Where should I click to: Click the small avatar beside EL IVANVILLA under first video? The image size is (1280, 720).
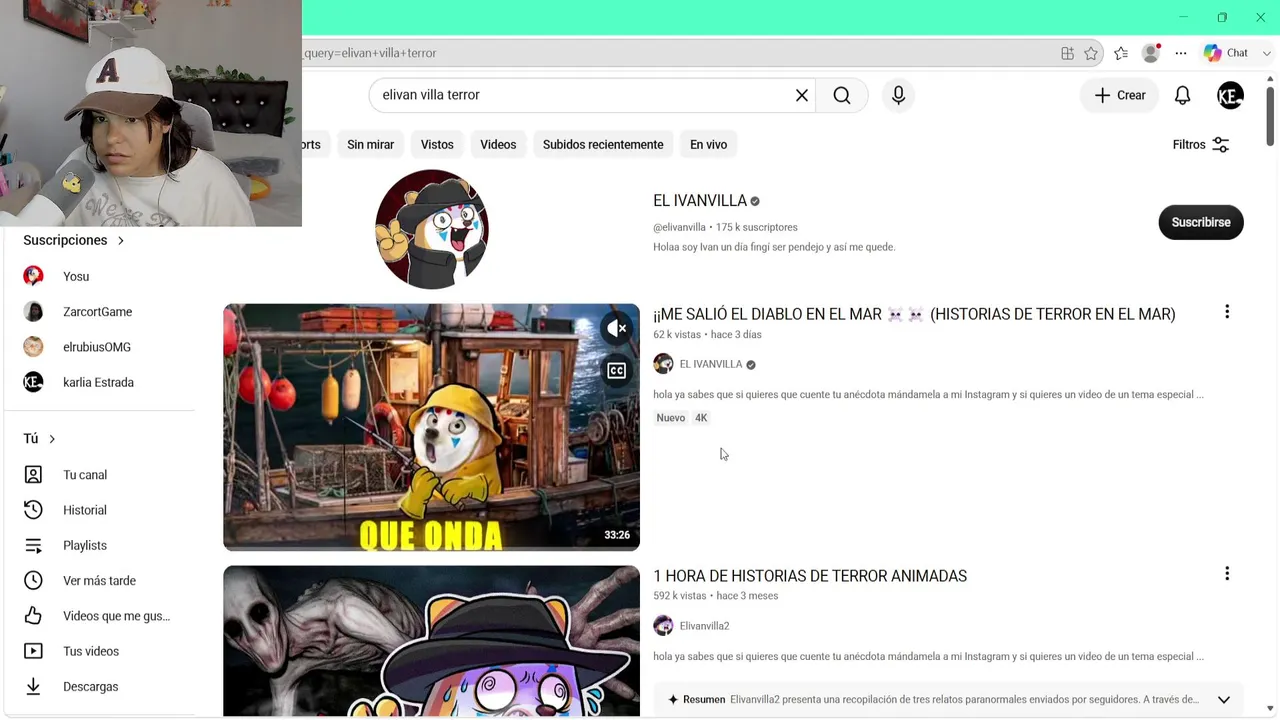tap(663, 364)
